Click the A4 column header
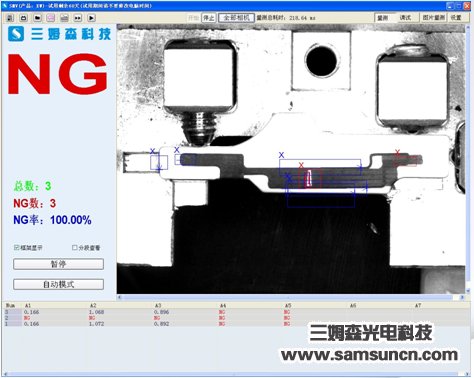This screenshot has height=378, width=474. click(x=223, y=305)
